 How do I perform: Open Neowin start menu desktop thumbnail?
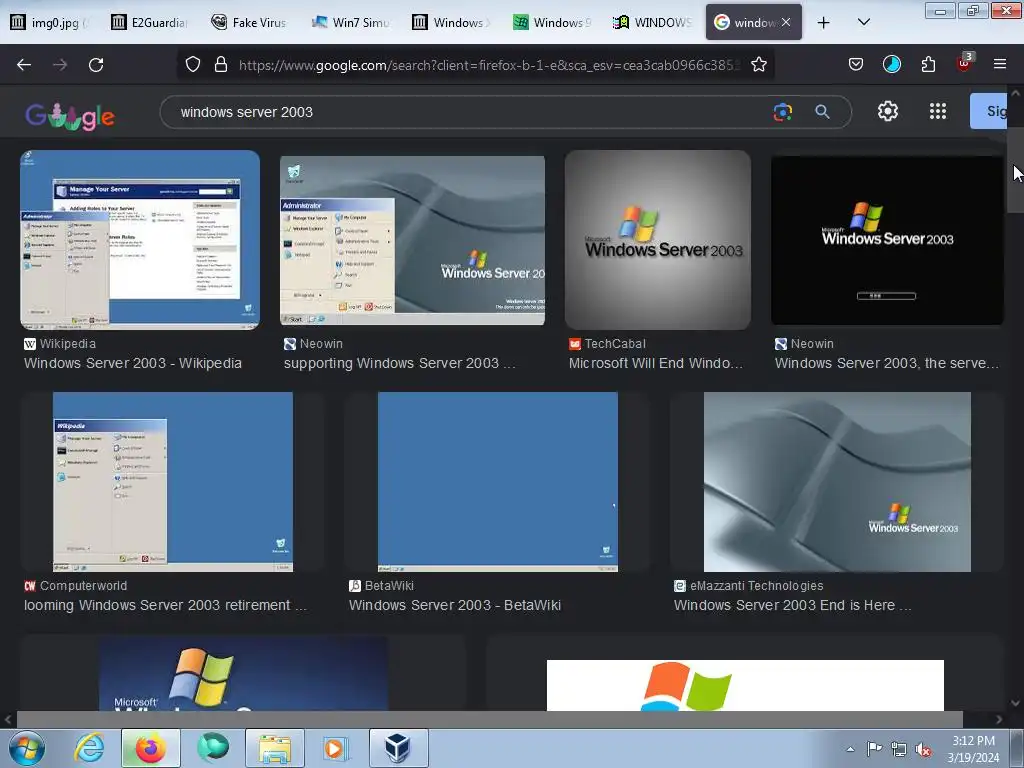(412, 240)
